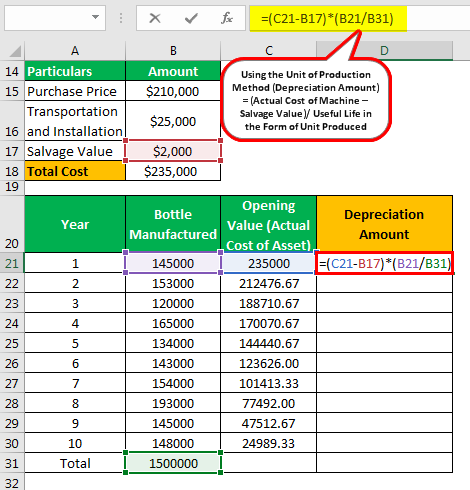Viewport: 470px width, 490px height.
Task: Open Insert Function via the fx icon
Action: (x=227, y=18)
